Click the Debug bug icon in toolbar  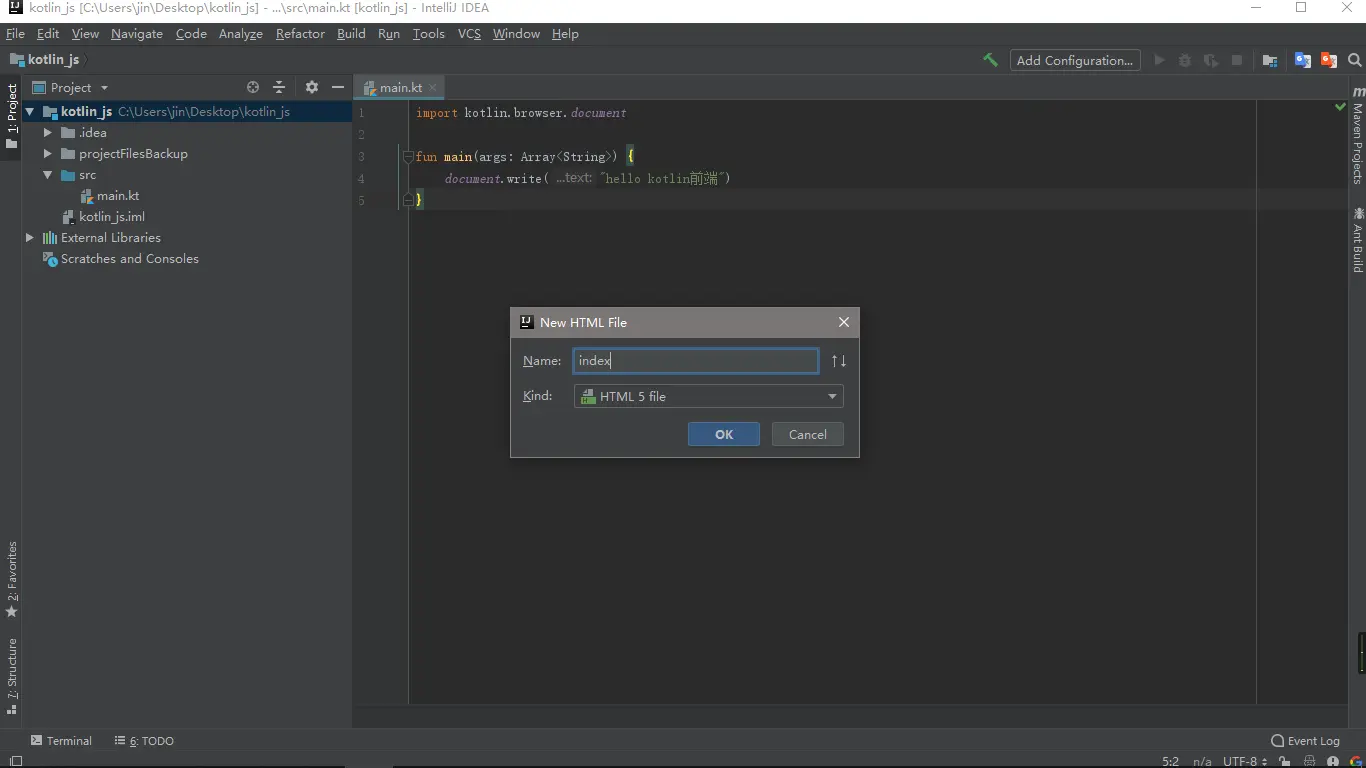click(1185, 60)
